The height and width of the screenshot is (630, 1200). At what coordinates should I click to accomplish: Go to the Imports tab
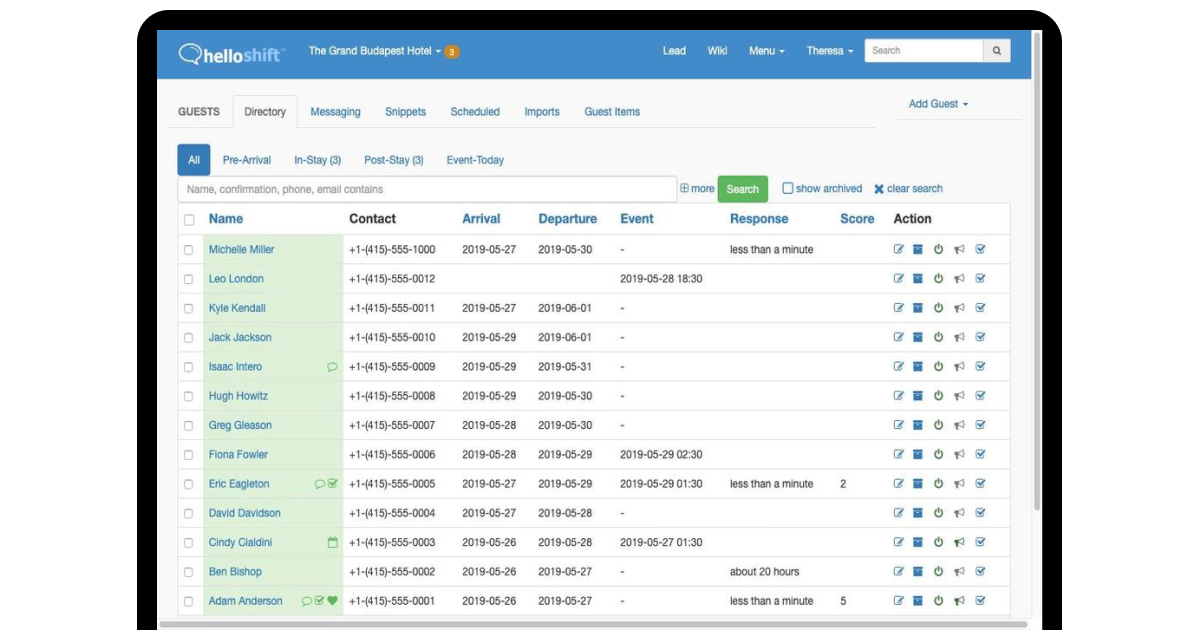[x=542, y=112]
